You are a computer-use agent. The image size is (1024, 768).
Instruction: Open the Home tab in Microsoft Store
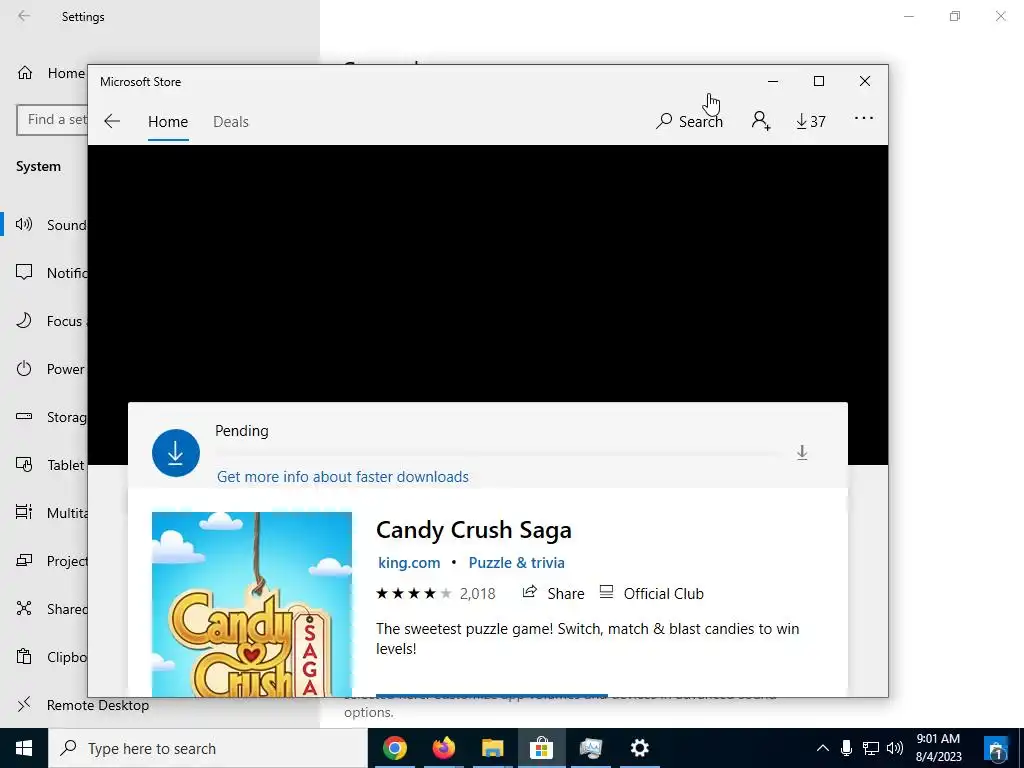168,121
